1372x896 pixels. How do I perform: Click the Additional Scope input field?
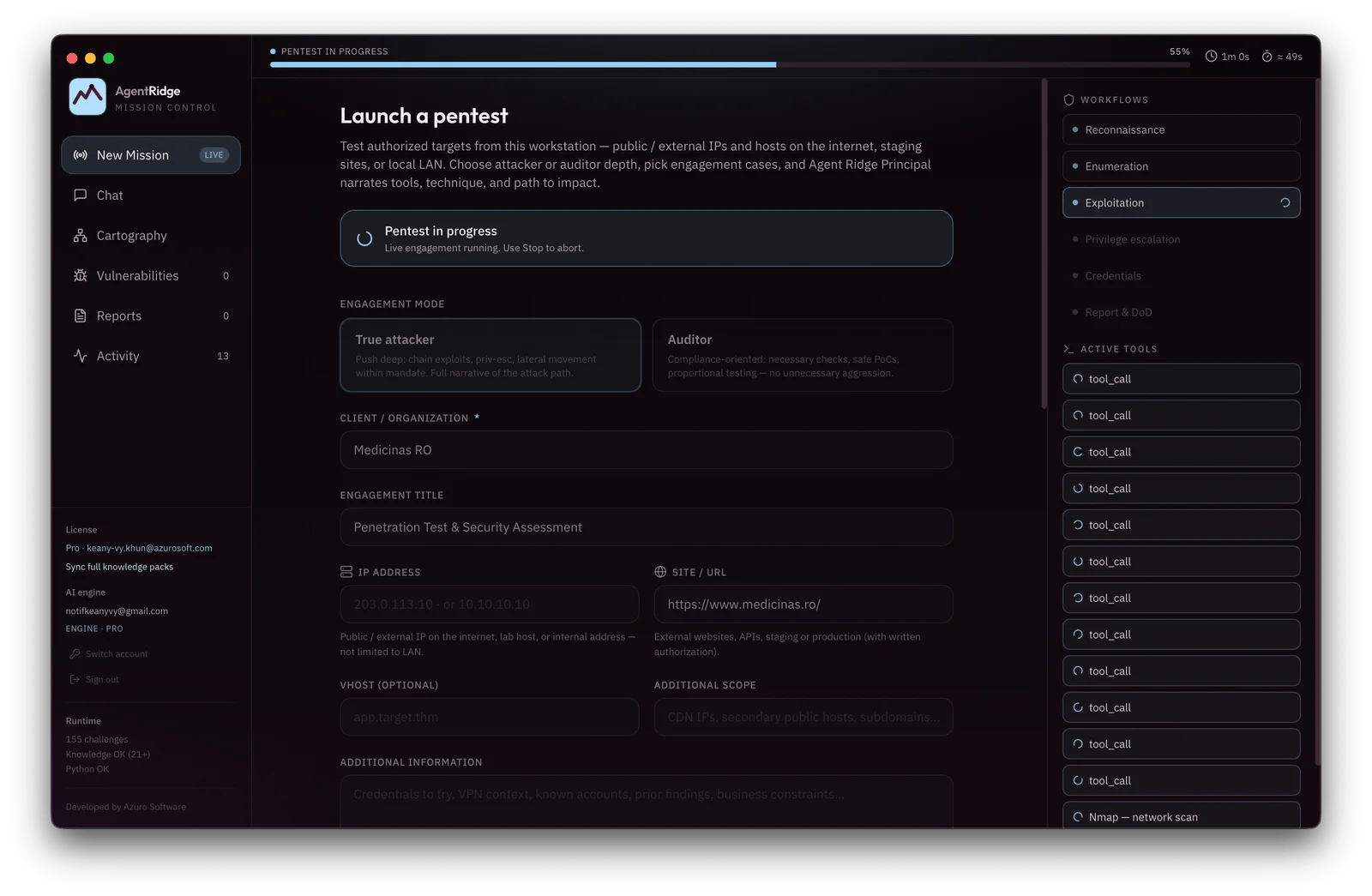tap(803, 718)
